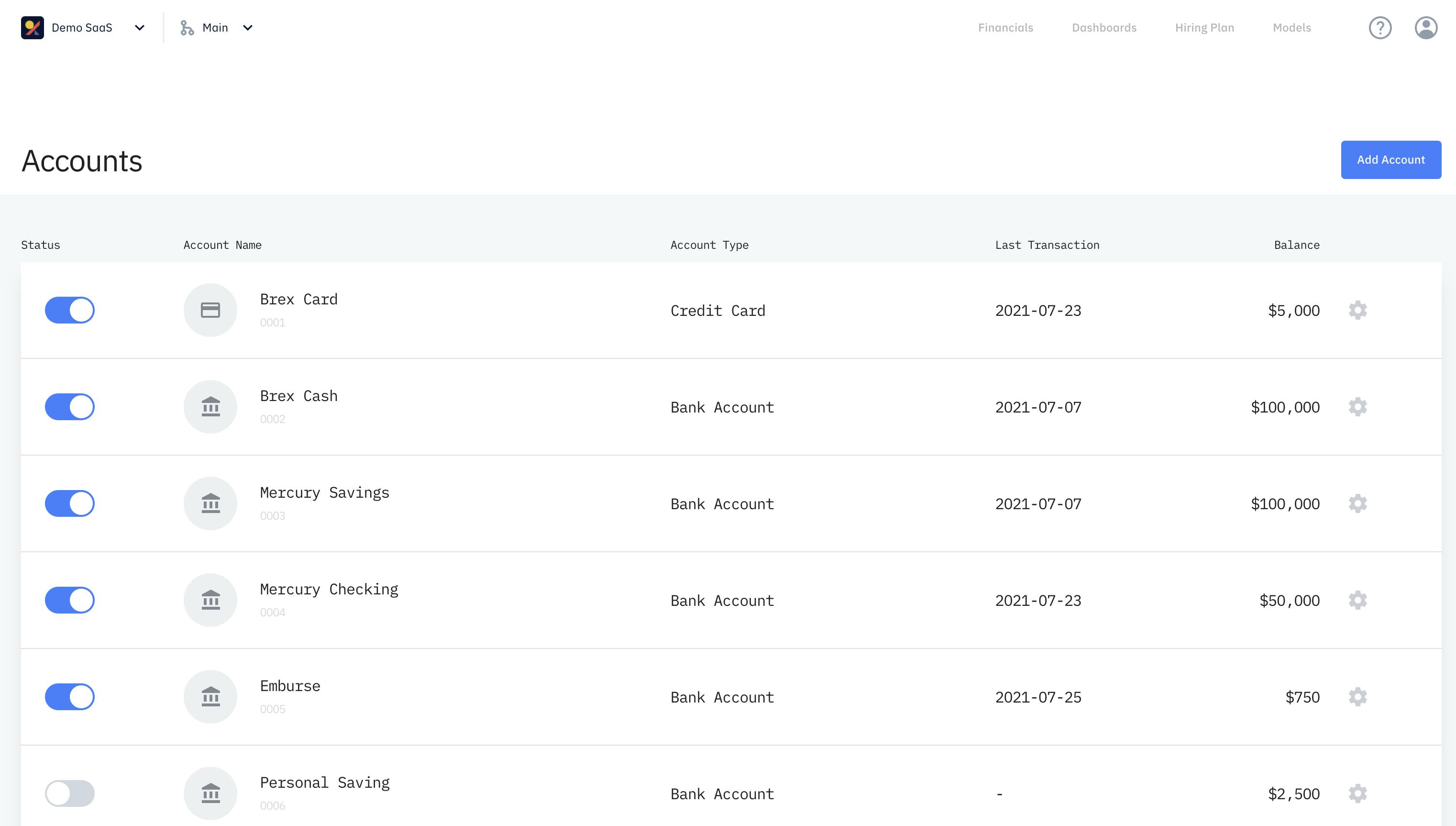1456x826 pixels.
Task: Open the Models menu
Action: pos(1291,28)
